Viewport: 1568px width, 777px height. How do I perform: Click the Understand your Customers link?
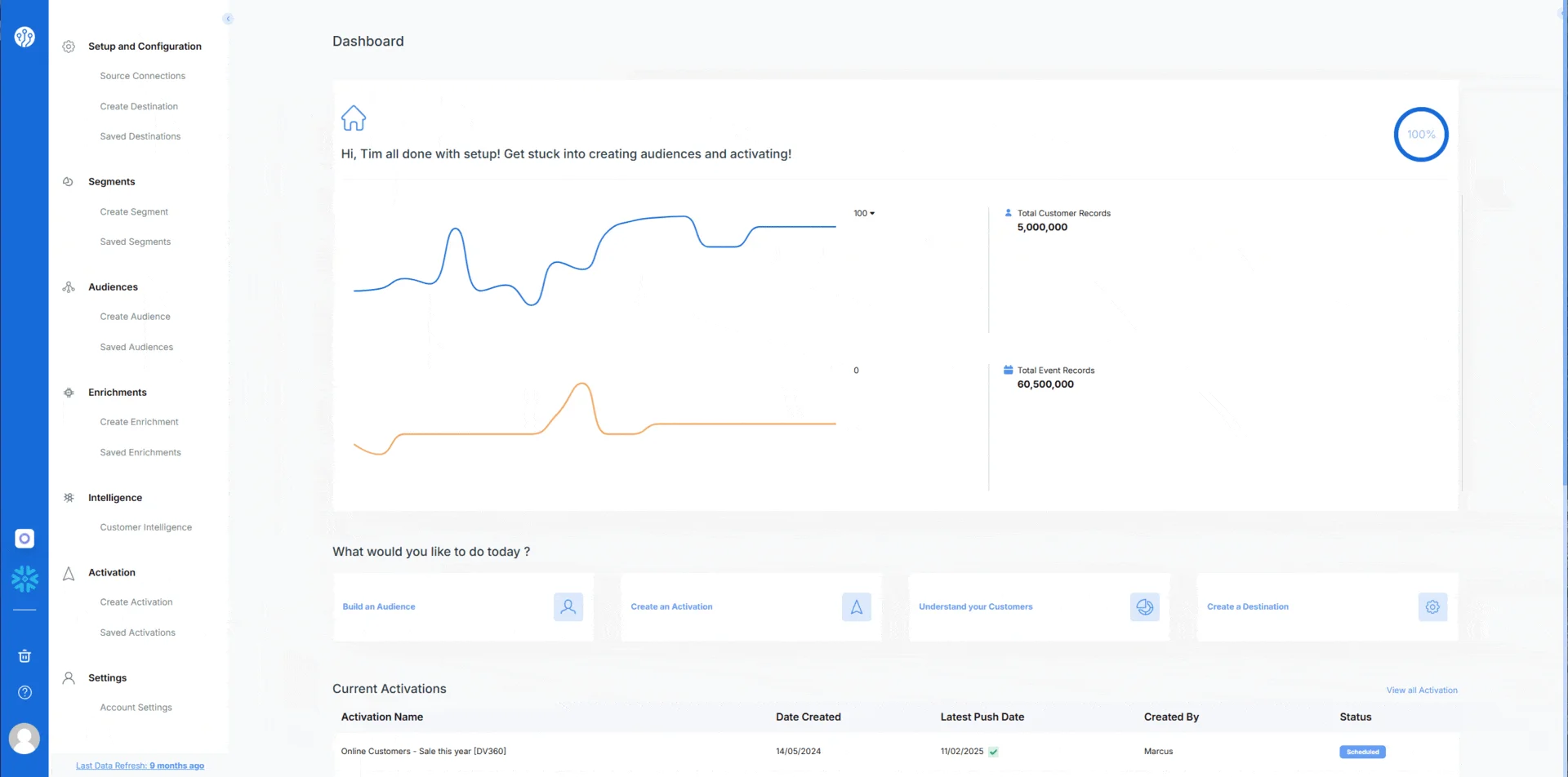(975, 606)
